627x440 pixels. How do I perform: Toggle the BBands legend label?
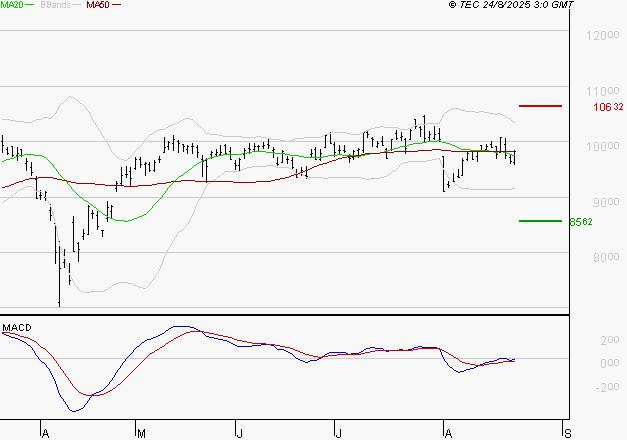click(x=55, y=5)
